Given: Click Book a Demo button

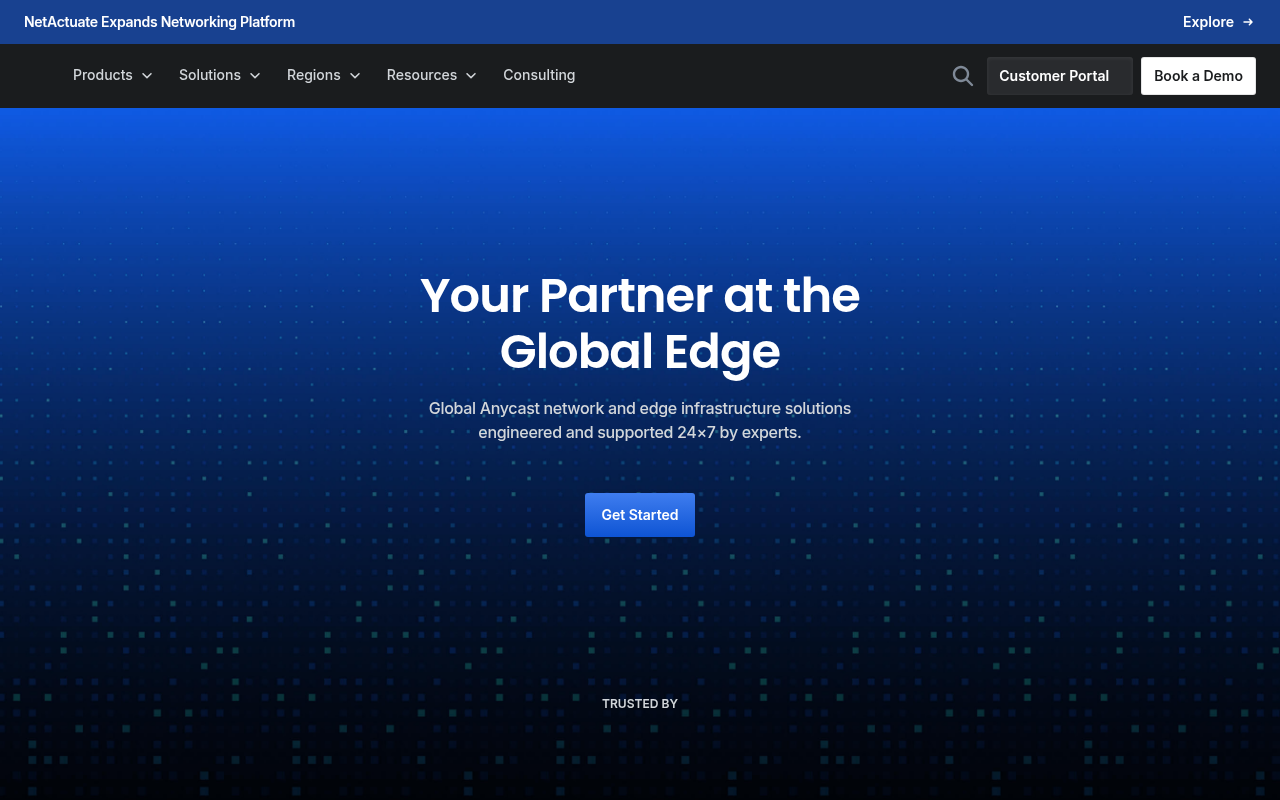Looking at the screenshot, I should click(x=1198, y=76).
